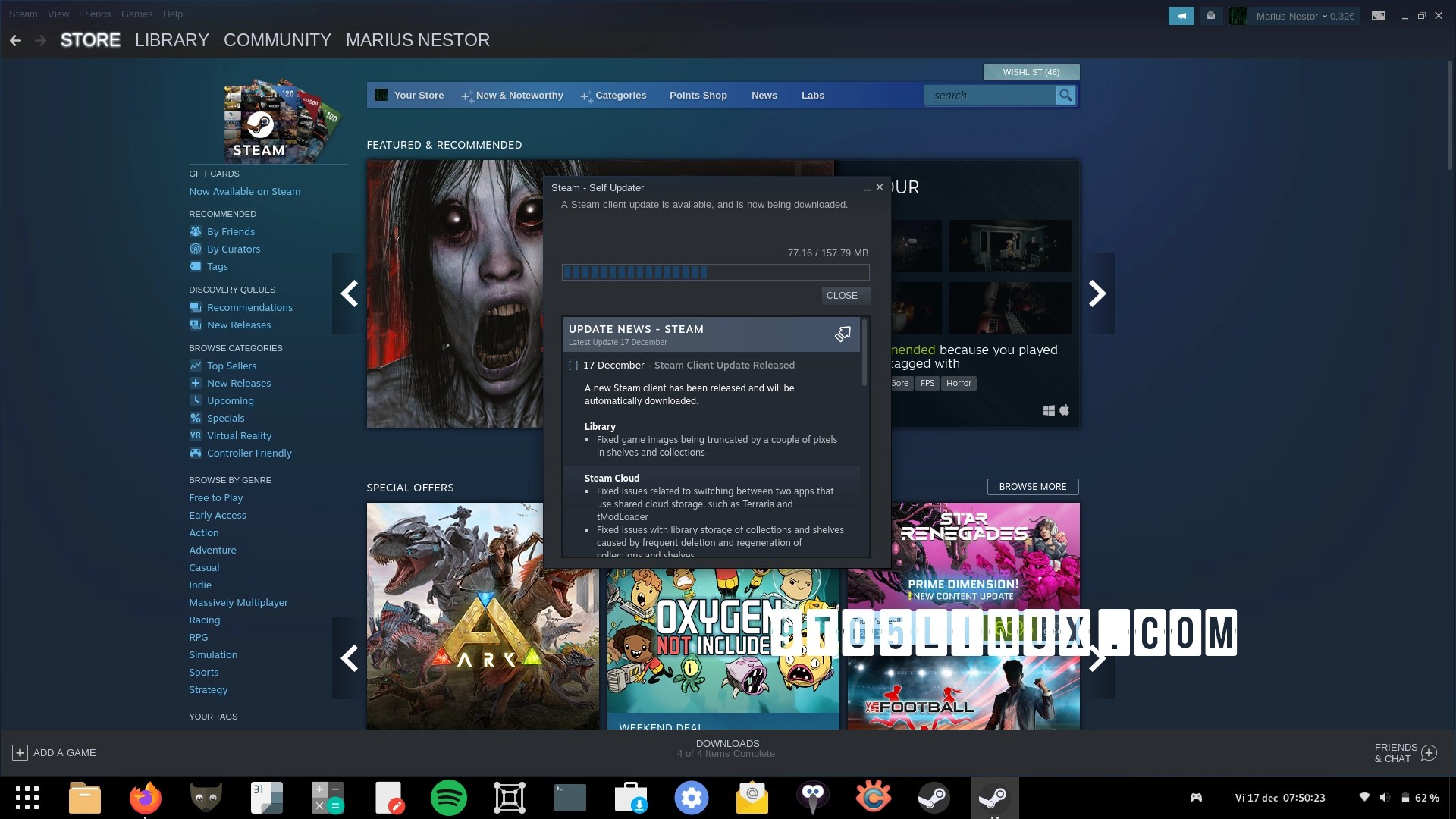Show next featured game with right arrow

point(1097,293)
